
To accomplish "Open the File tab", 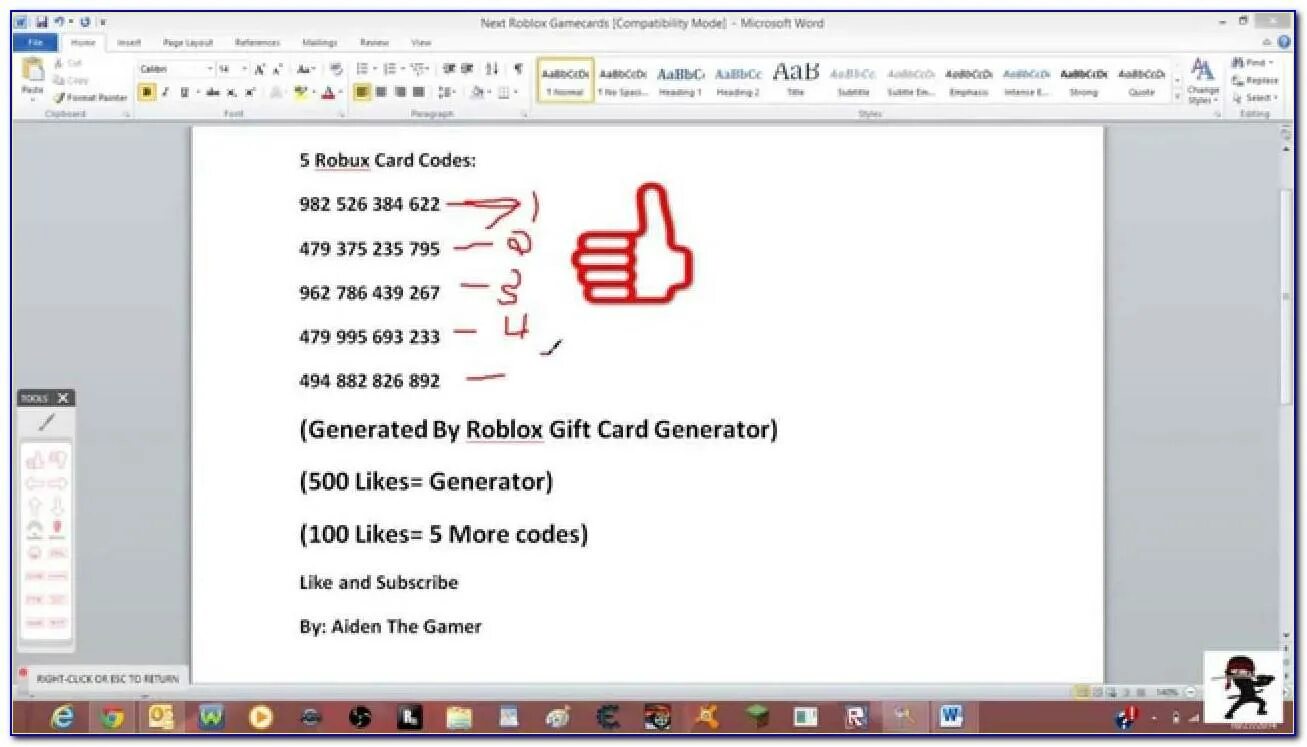I will coord(35,43).
